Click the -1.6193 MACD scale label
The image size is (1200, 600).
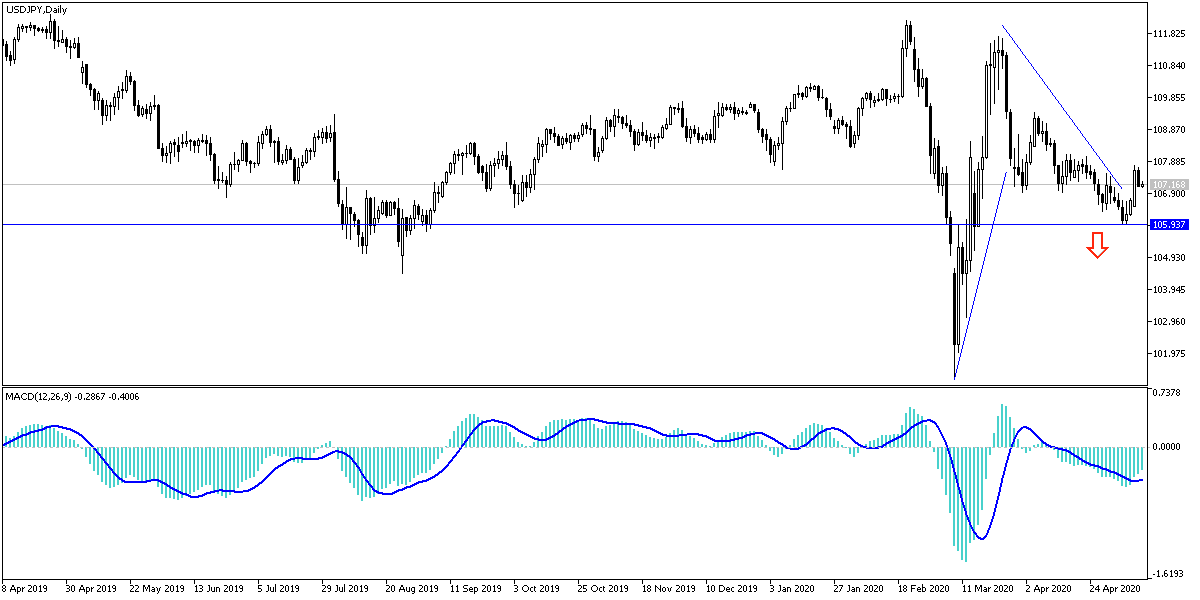[1166, 571]
